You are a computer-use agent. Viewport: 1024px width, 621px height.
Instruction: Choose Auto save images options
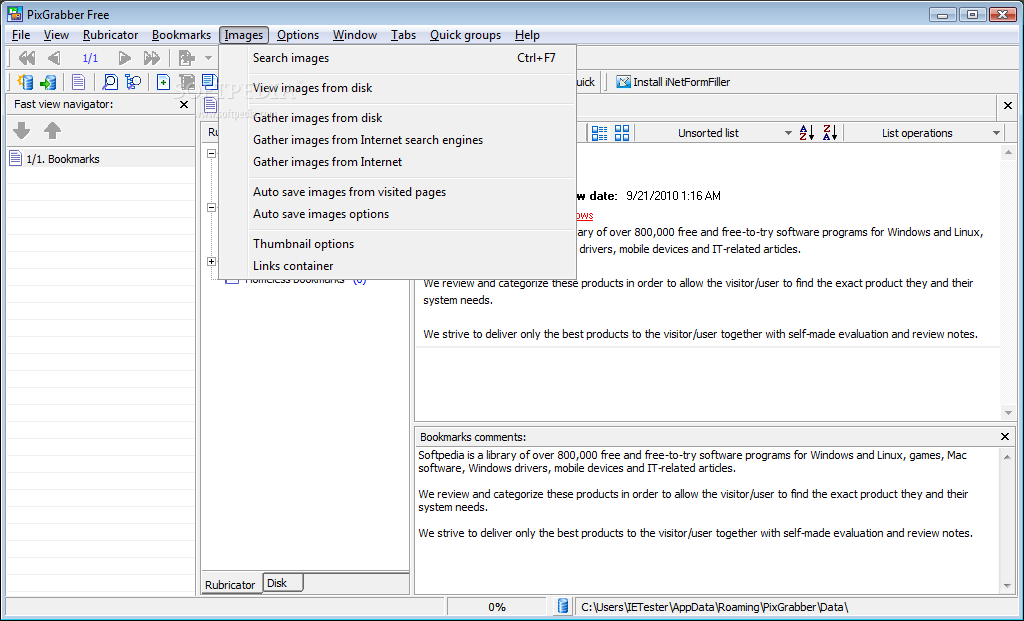[398, 214]
